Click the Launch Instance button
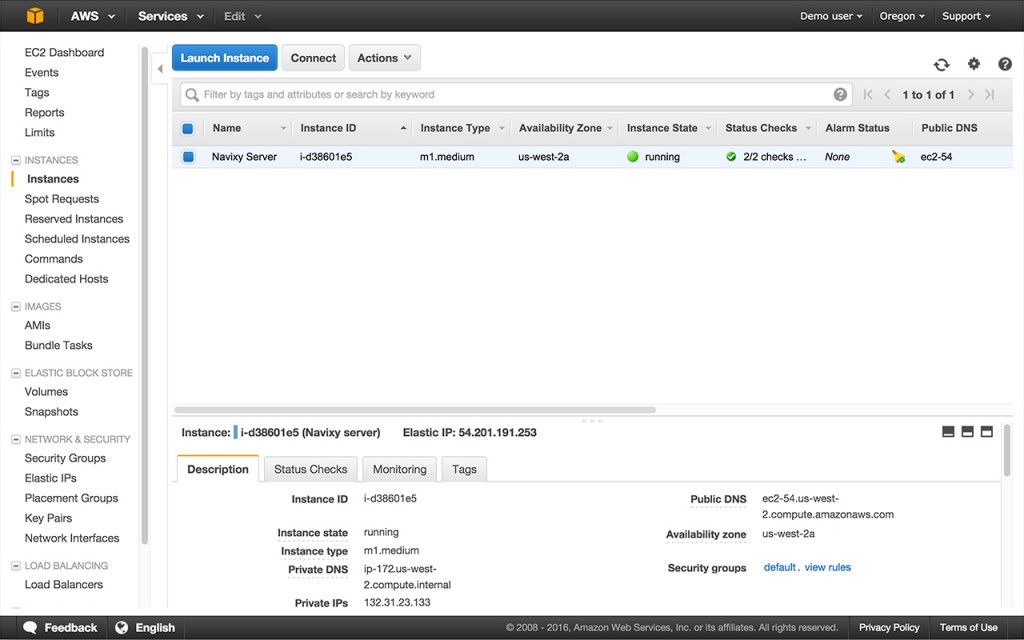This screenshot has width=1024, height=640. coord(225,57)
